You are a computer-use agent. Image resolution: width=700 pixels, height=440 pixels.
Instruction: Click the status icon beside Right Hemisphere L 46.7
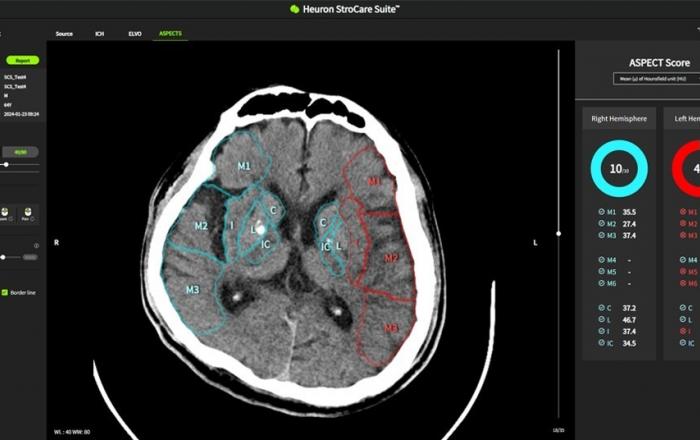[601, 320]
